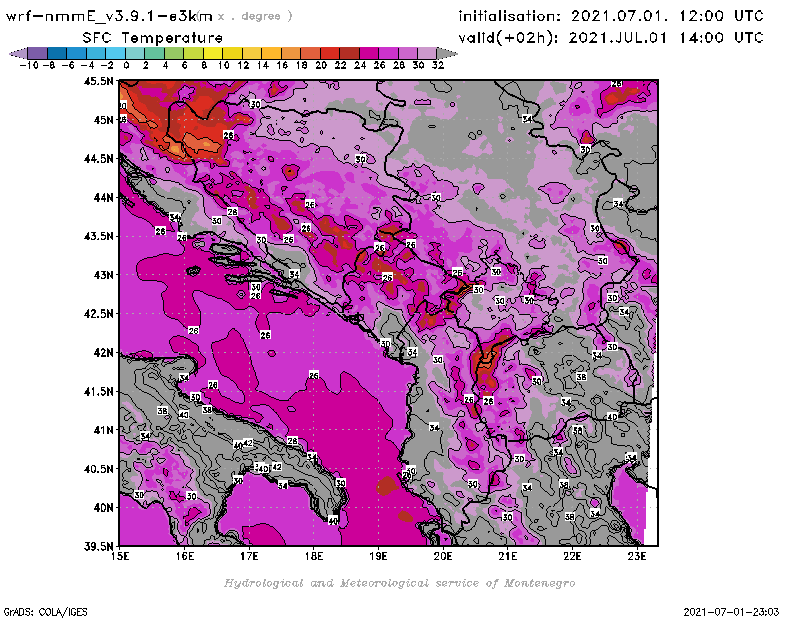Click the yellow 8 to 10 legend swatch
The image size is (800, 618).
coord(213,54)
